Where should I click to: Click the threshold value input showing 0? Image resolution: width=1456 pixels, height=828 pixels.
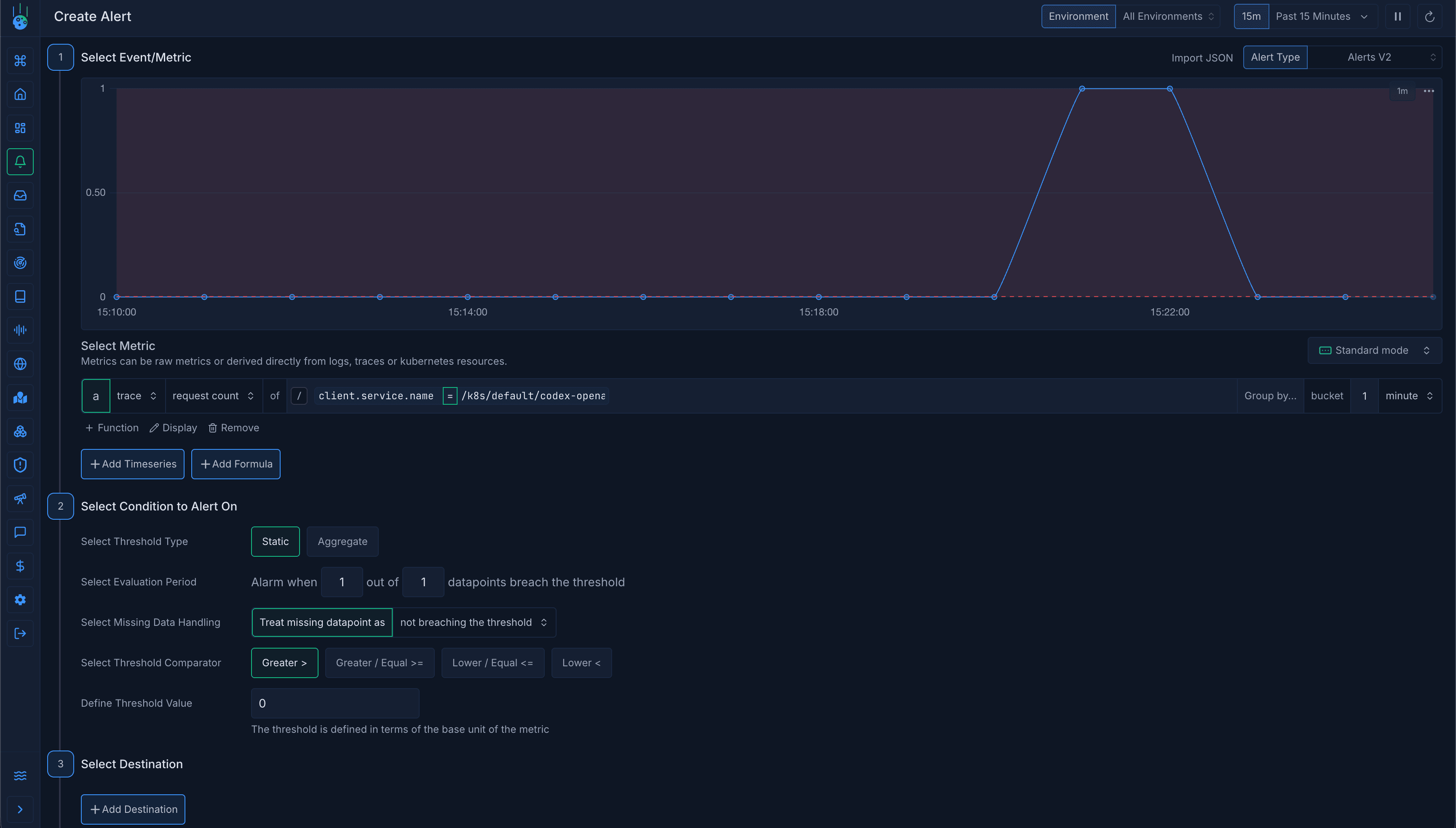pyautogui.click(x=335, y=703)
